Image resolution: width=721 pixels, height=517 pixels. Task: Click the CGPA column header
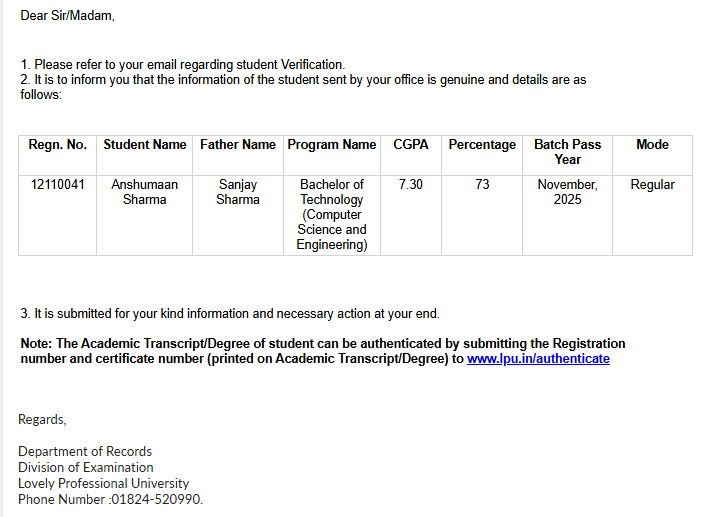click(x=411, y=145)
